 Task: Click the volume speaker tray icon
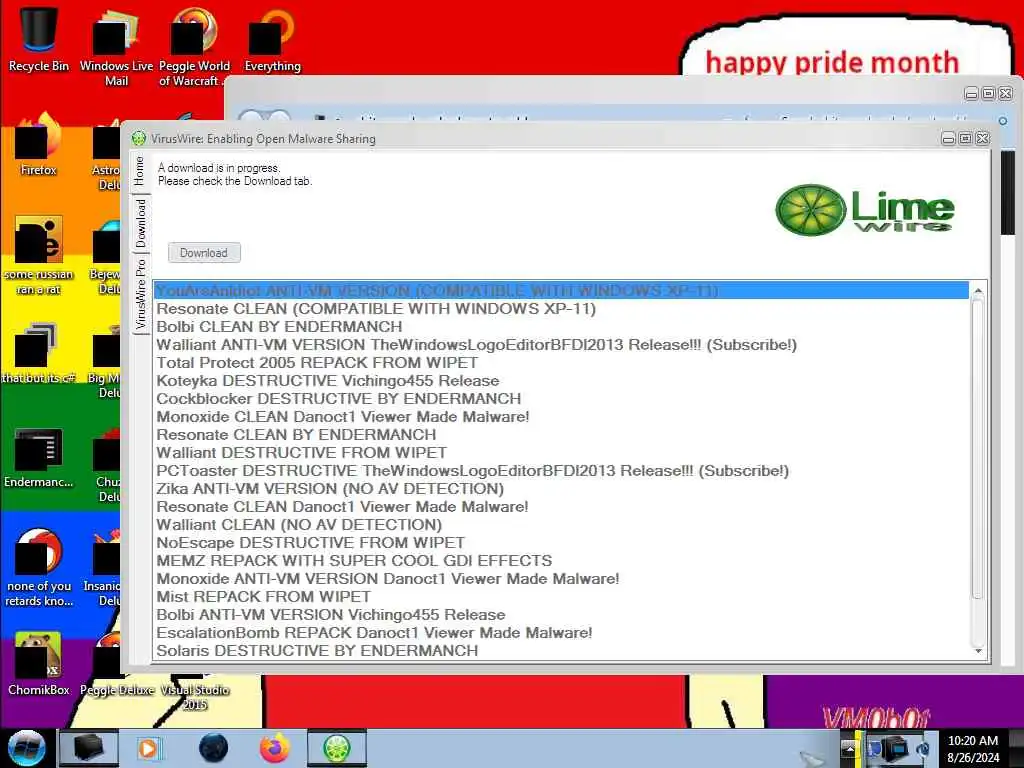click(x=922, y=748)
